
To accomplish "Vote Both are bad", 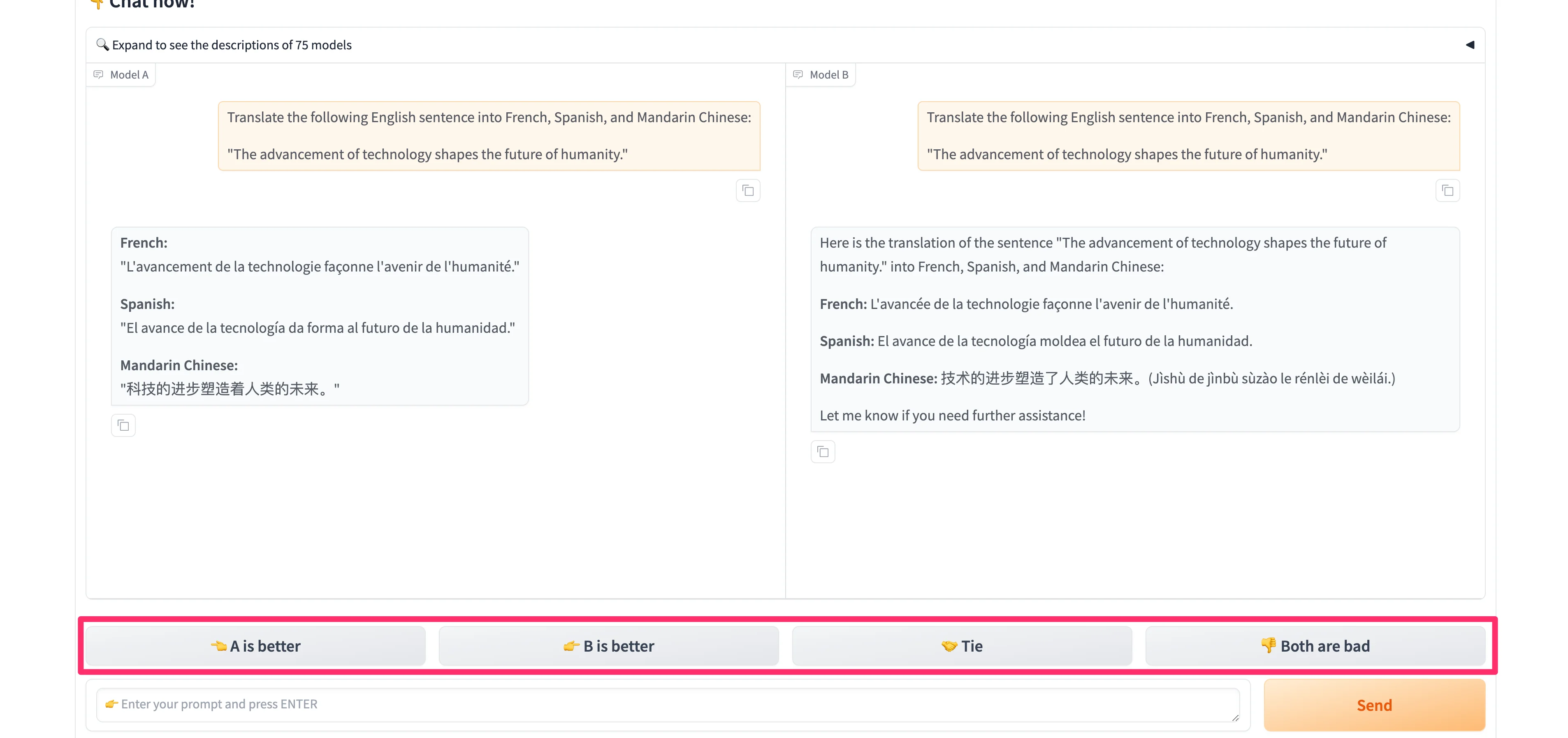I will (1315, 646).
